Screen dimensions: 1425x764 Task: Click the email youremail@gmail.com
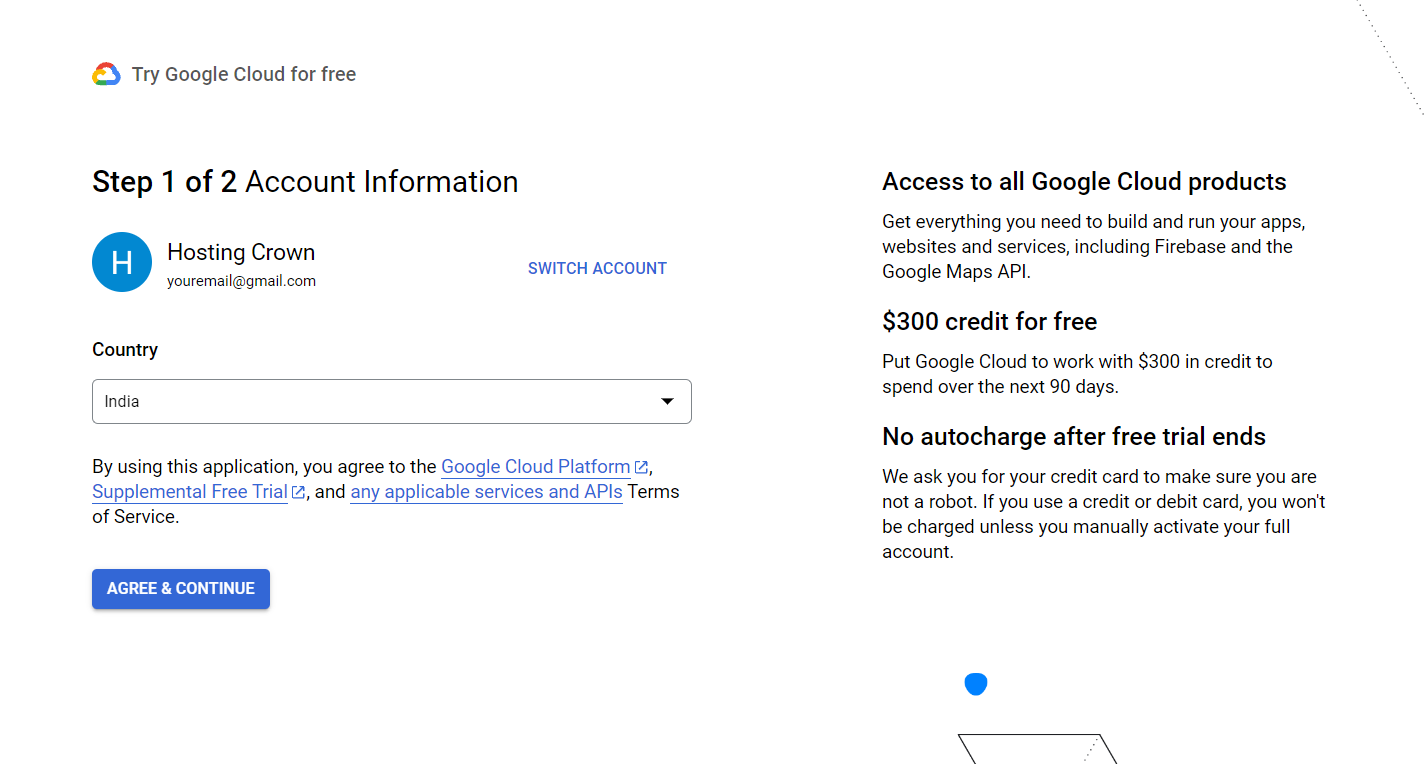click(241, 281)
